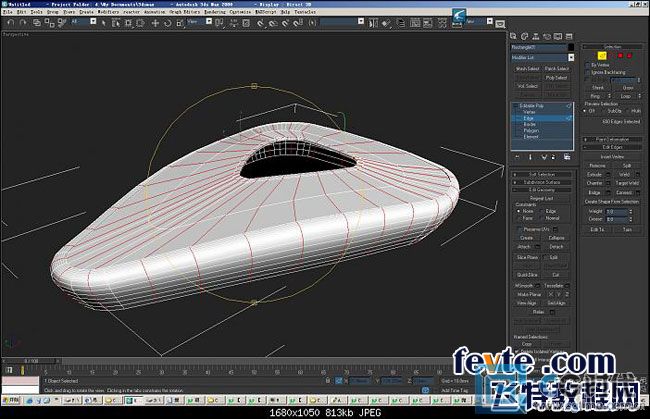Select Constraints Normal radio button

coord(542,218)
